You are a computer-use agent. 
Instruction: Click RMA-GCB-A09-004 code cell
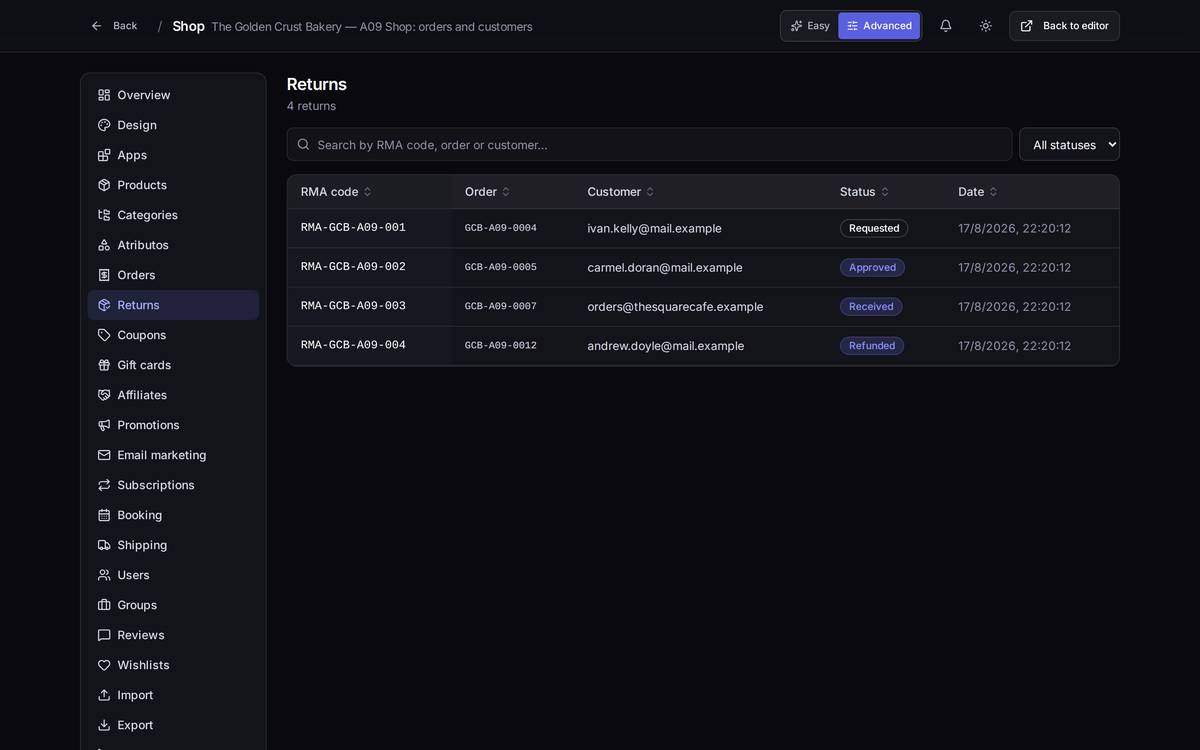pos(353,345)
